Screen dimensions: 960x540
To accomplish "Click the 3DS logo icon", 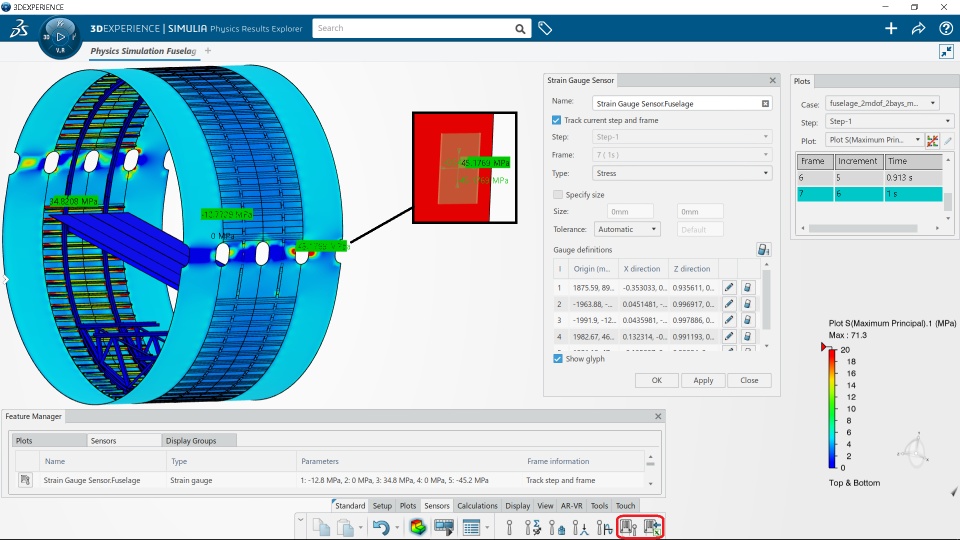I will point(19,28).
